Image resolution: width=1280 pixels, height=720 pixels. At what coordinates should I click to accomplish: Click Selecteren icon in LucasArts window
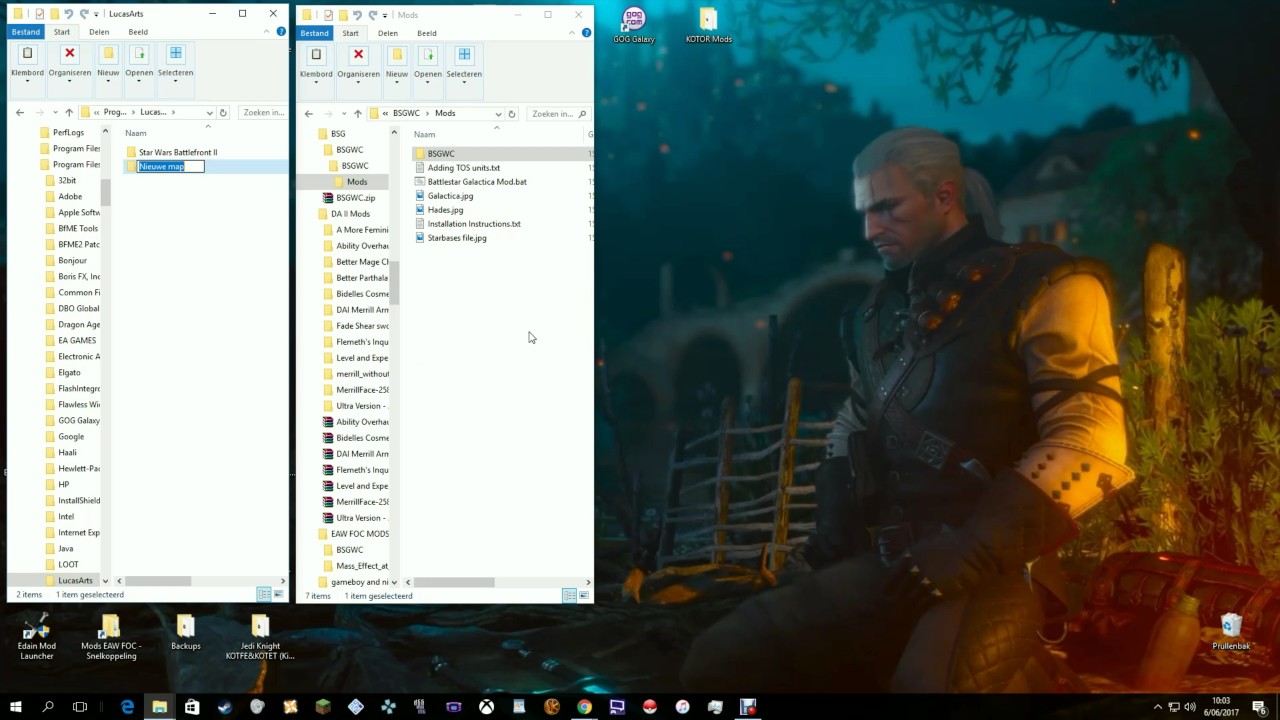point(176,53)
